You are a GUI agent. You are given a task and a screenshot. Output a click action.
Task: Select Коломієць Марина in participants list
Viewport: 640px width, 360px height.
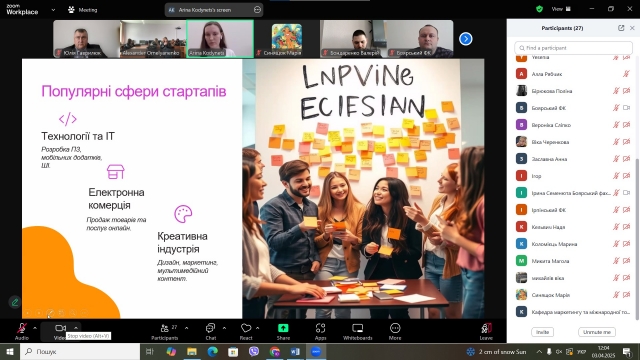[571, 244]
